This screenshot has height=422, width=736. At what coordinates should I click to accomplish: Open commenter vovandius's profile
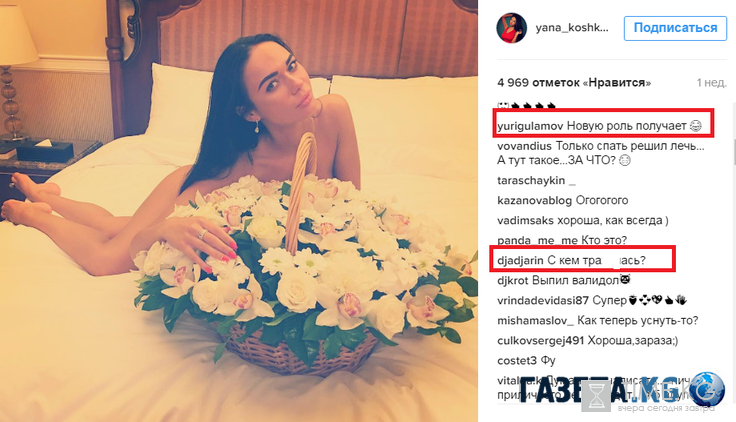524,146
